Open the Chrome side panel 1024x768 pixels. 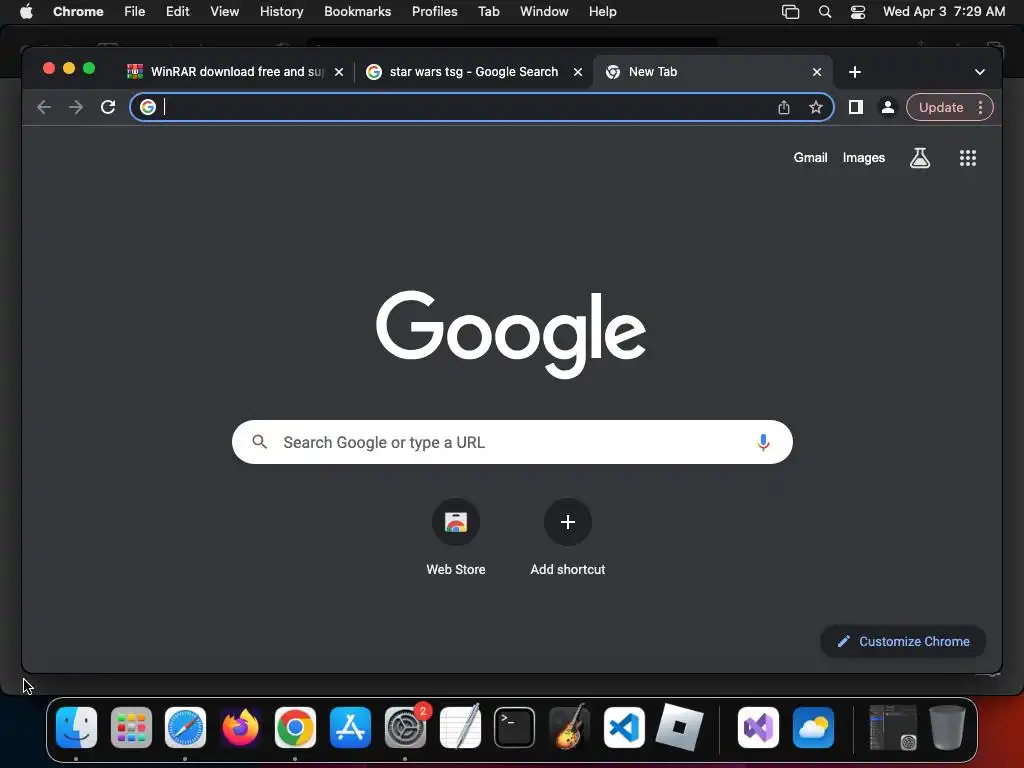tap(856, 107)
